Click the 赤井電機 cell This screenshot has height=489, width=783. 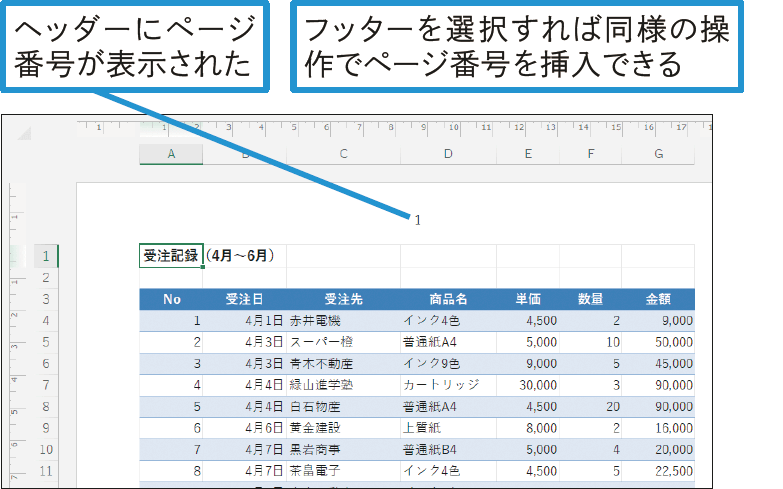(x=344, y=321)
